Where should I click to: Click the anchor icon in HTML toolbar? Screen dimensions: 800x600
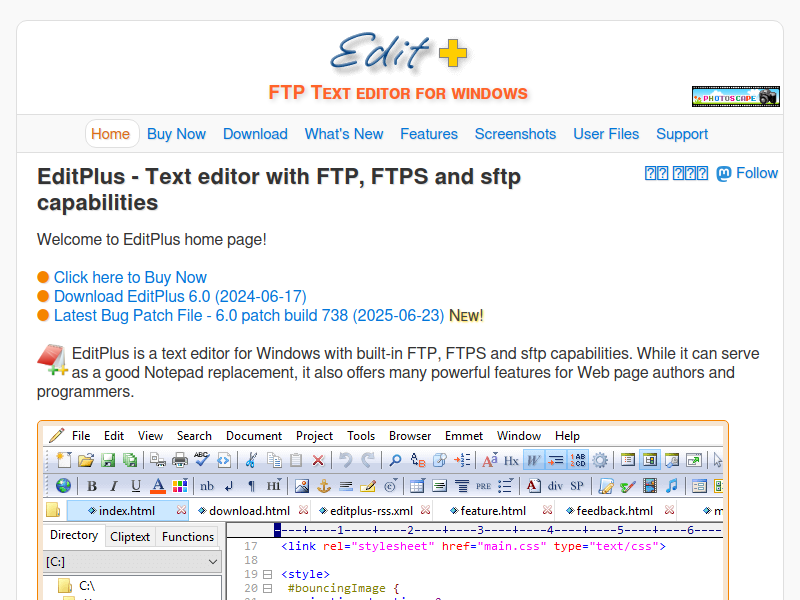pyautogui.click(x=324, y=486)
